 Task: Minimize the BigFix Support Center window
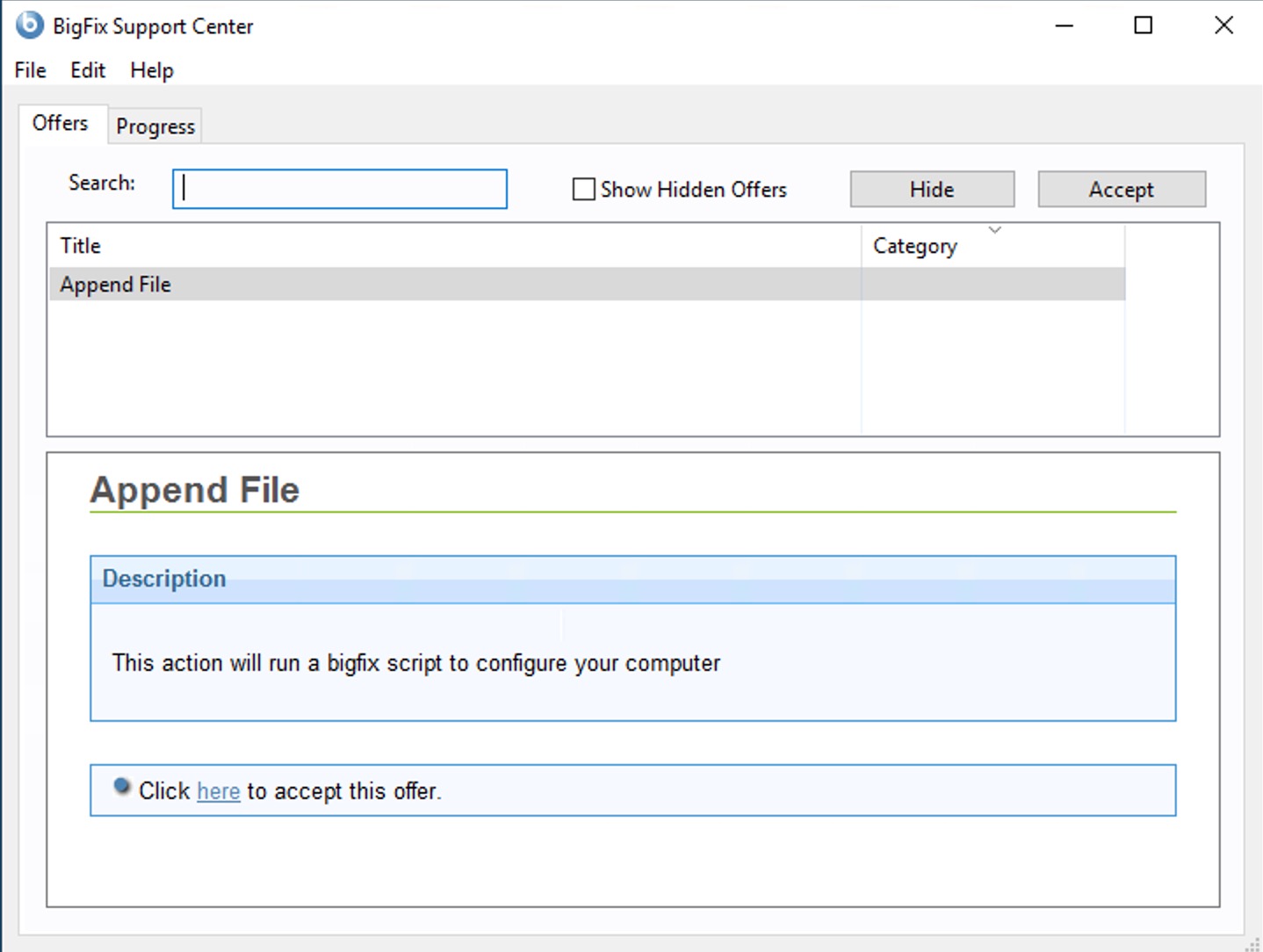(x=1064, y=25)
